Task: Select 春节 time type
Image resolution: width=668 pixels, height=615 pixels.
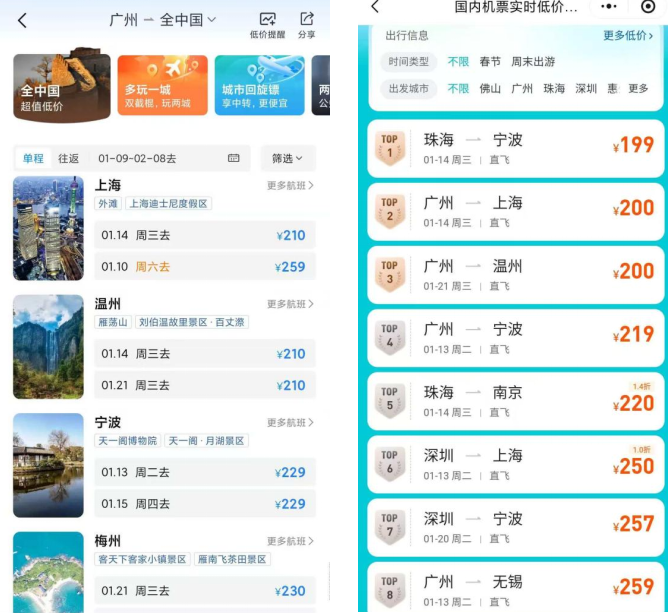Action: tap(490, 62)
